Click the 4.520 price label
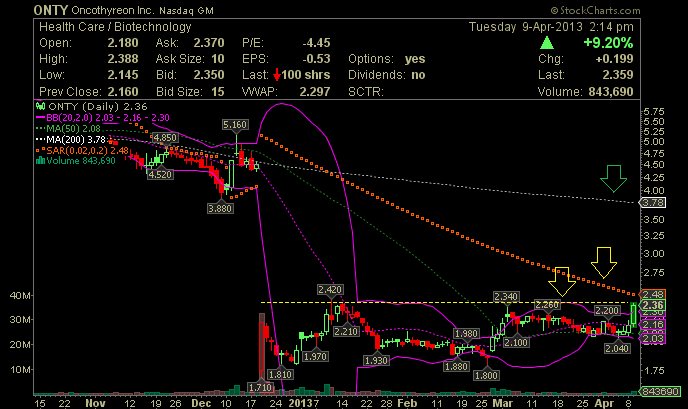 click(160, 174)
